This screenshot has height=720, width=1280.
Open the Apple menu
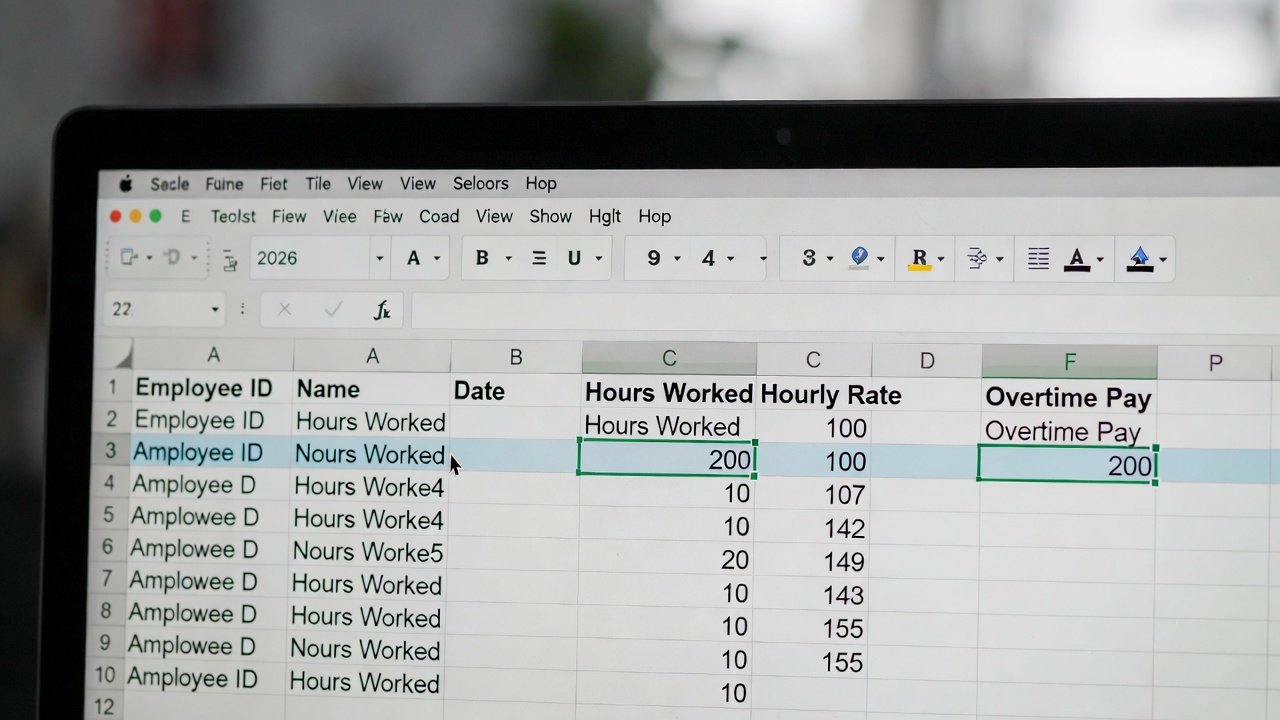click(x=126, y=184)
